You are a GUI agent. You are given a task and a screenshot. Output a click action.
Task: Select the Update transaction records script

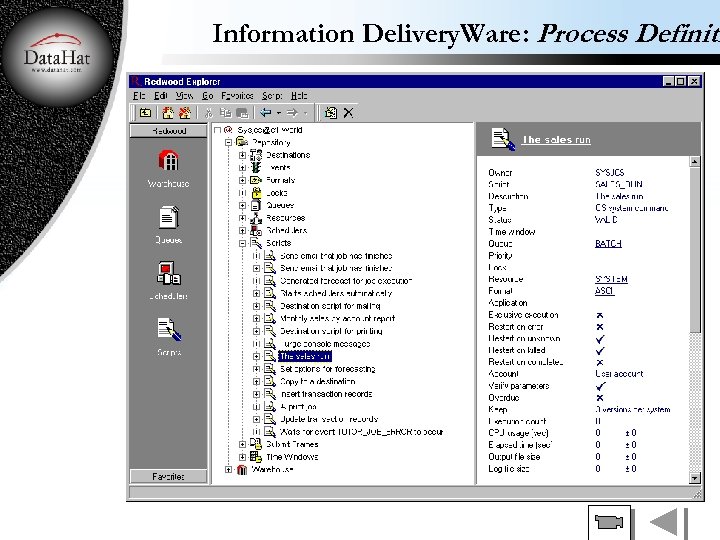[x=329, y=419]
